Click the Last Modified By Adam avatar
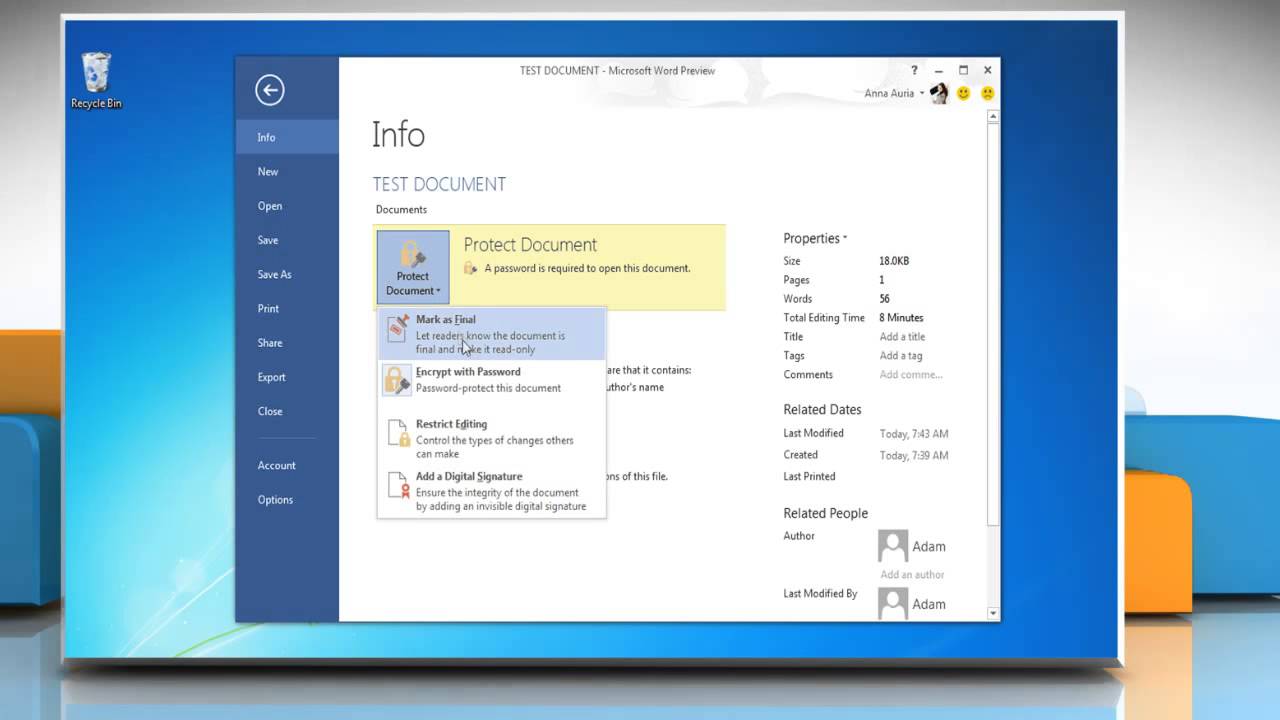Viewport: 1280px width, 720px height. tap(893, 603)
